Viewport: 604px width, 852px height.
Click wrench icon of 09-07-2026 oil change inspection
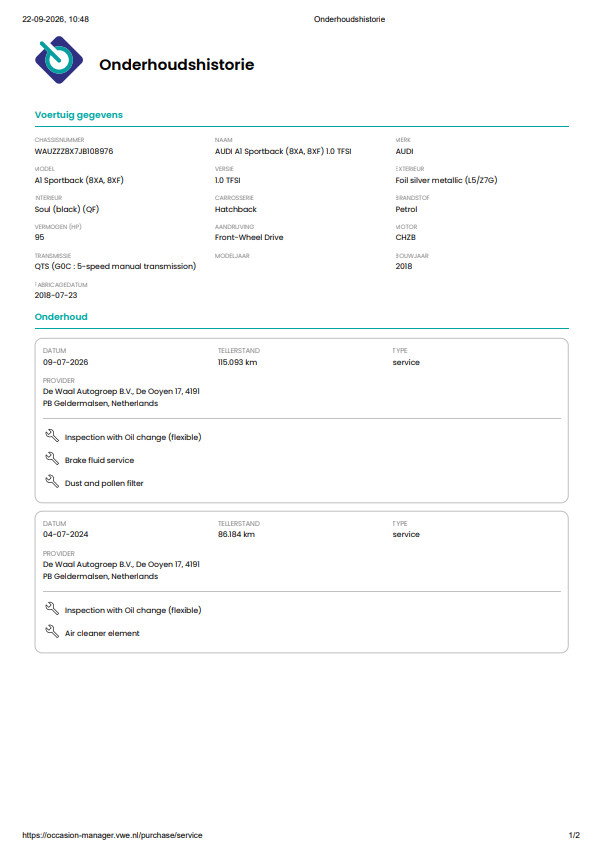[x=52, y=436]
